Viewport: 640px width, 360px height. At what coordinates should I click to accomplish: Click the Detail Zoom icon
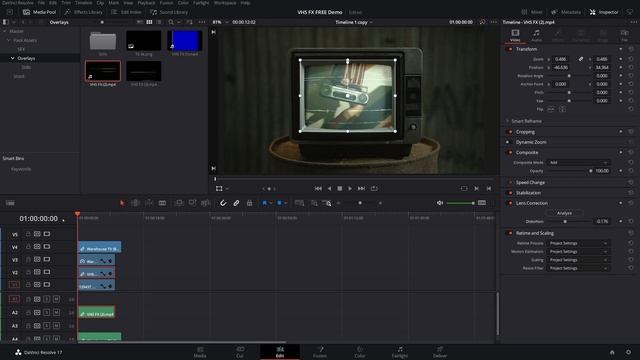pos(314,203)
